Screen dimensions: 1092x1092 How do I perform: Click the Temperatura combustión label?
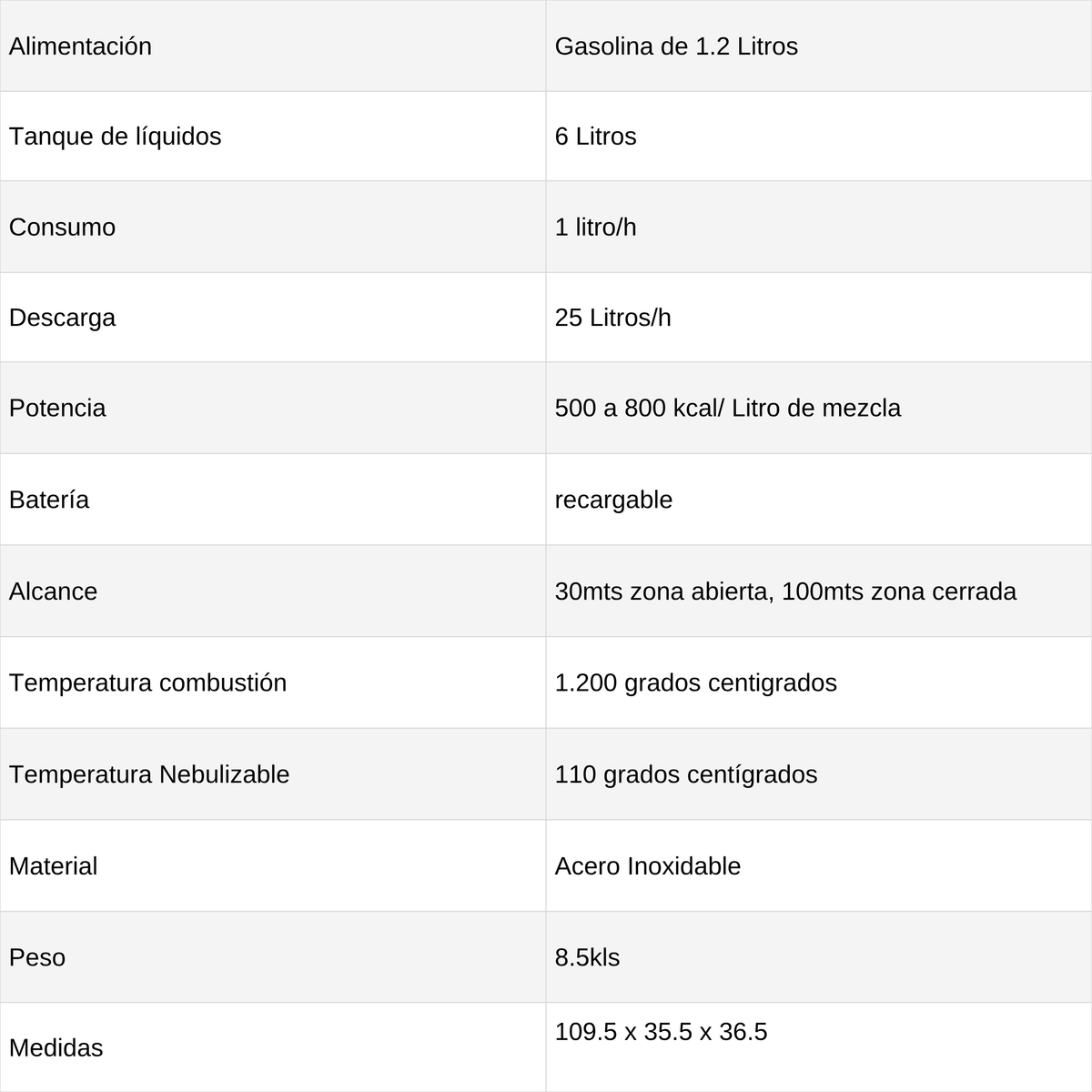tap(147, 682)
